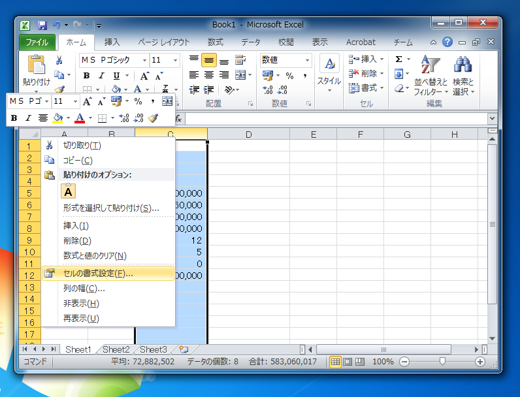Expand the mini toolbar font size dropdown
The width and height of the screenshot is (520, 397).
click(x=75, y=101)
